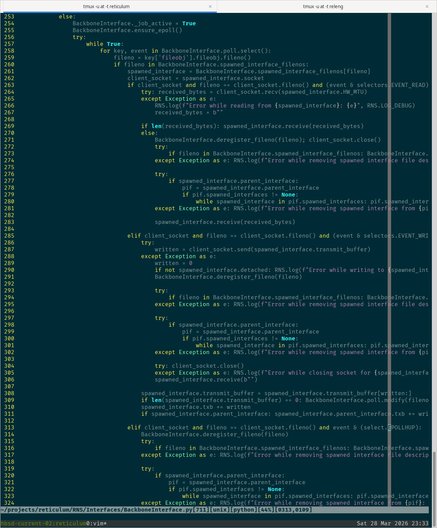
Task: Click 'client_socket.close()' on line 271
Action: [345, 140]
